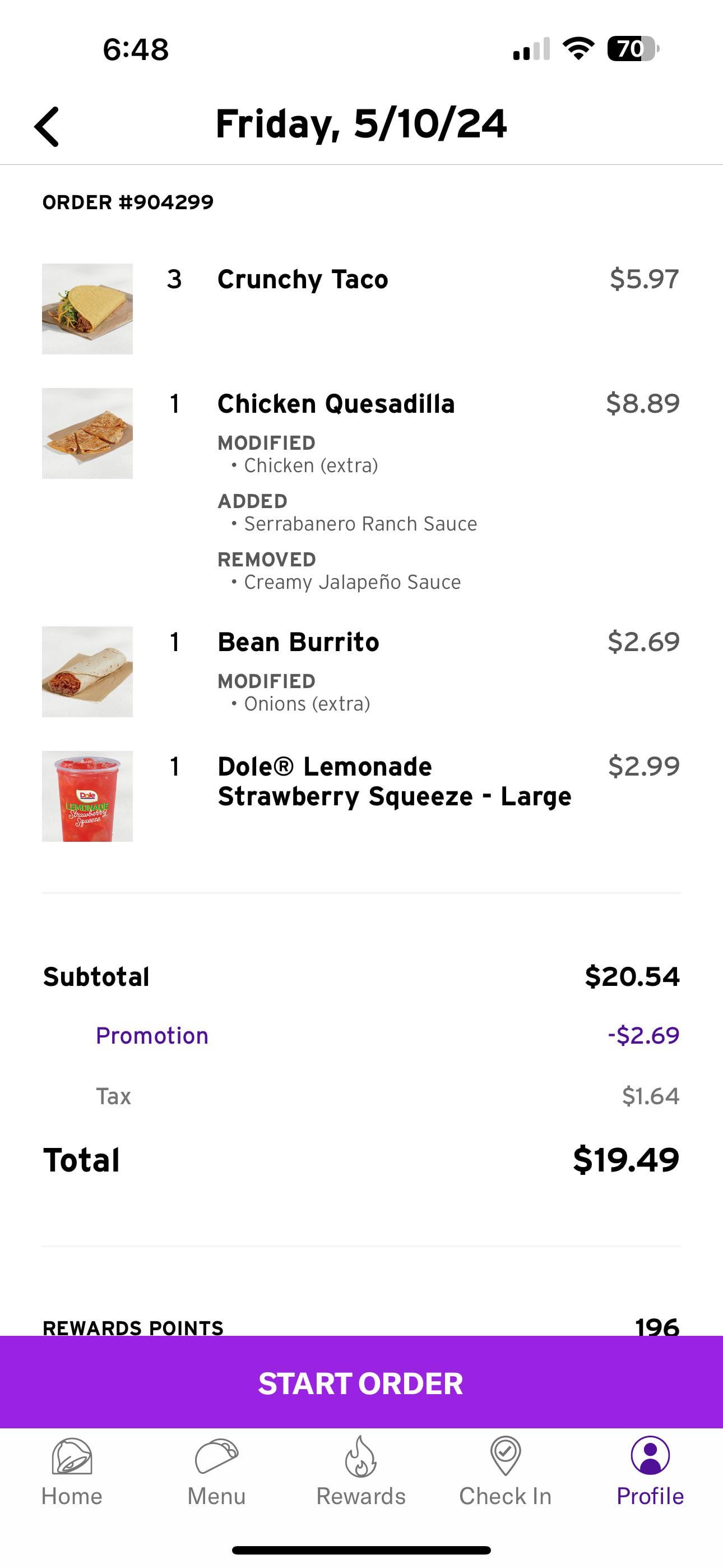The image size is (723, 1568).
Task: Tap the Bean Burrito item name
Action: click(x=298, y=642)
